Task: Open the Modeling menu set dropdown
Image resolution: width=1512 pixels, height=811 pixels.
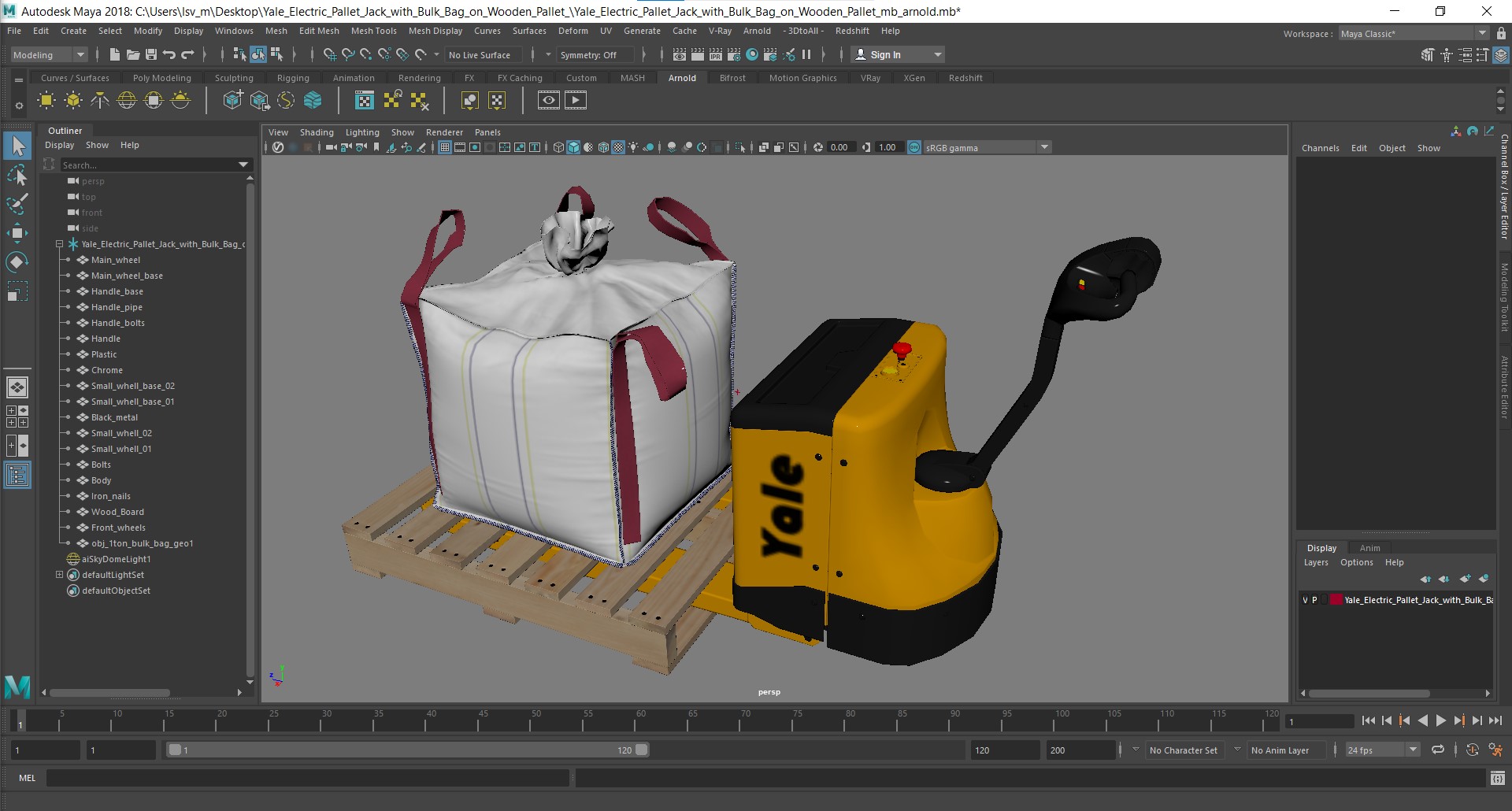Action: 48,54
